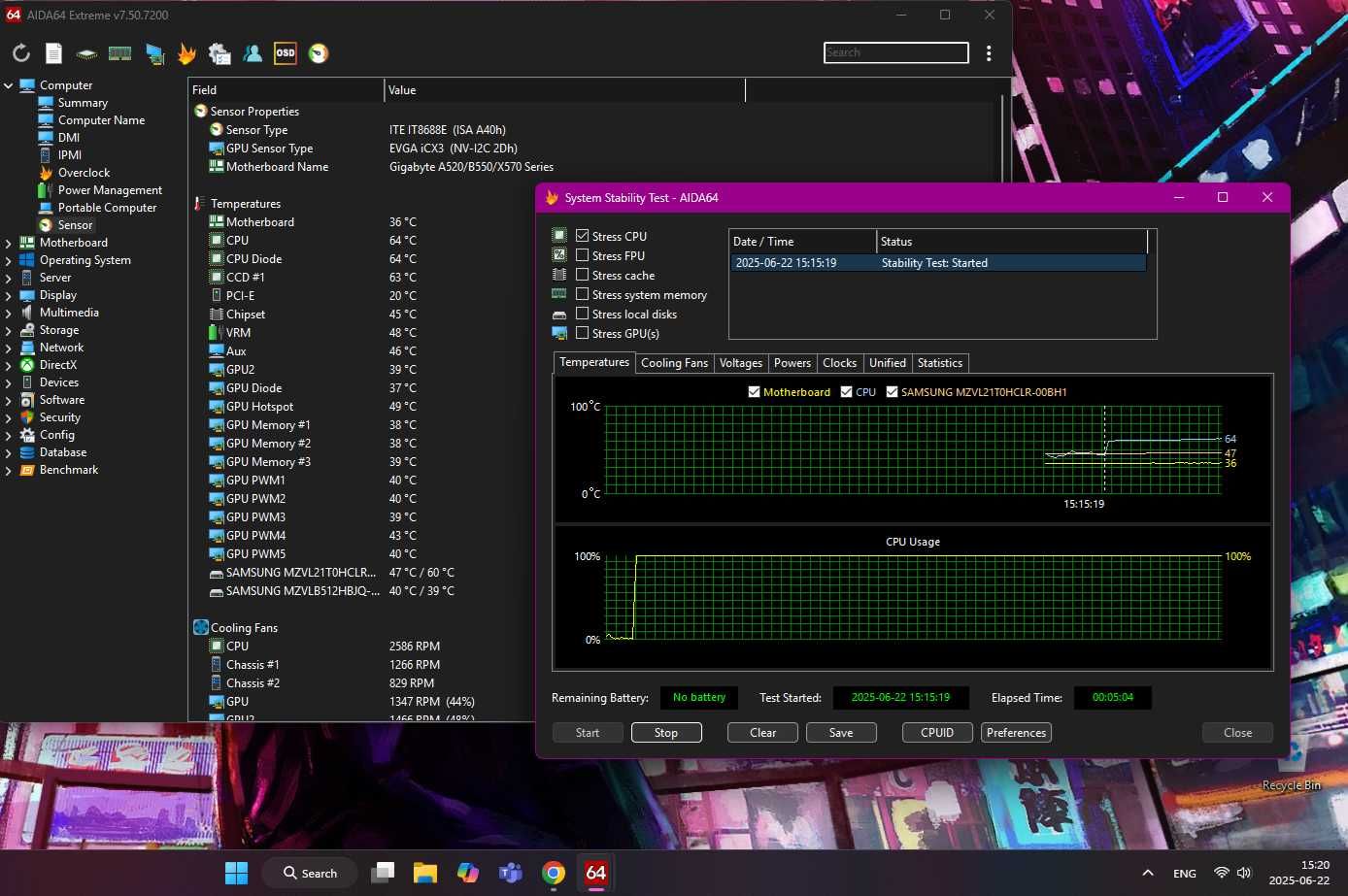1348x896 pixels.
Task: Enable the Stress FPU checkbox
Action: (583, 255)
